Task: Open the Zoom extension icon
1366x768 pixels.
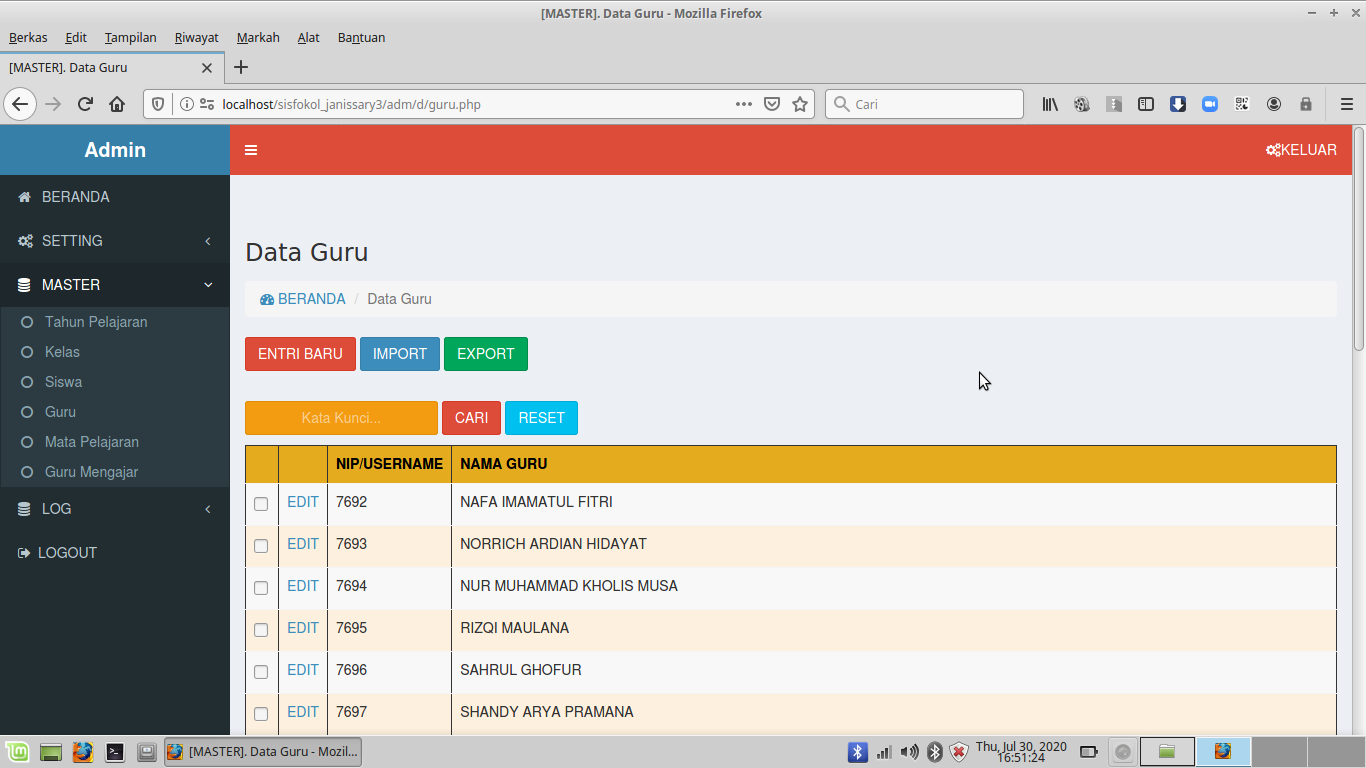Action: 1210,104
